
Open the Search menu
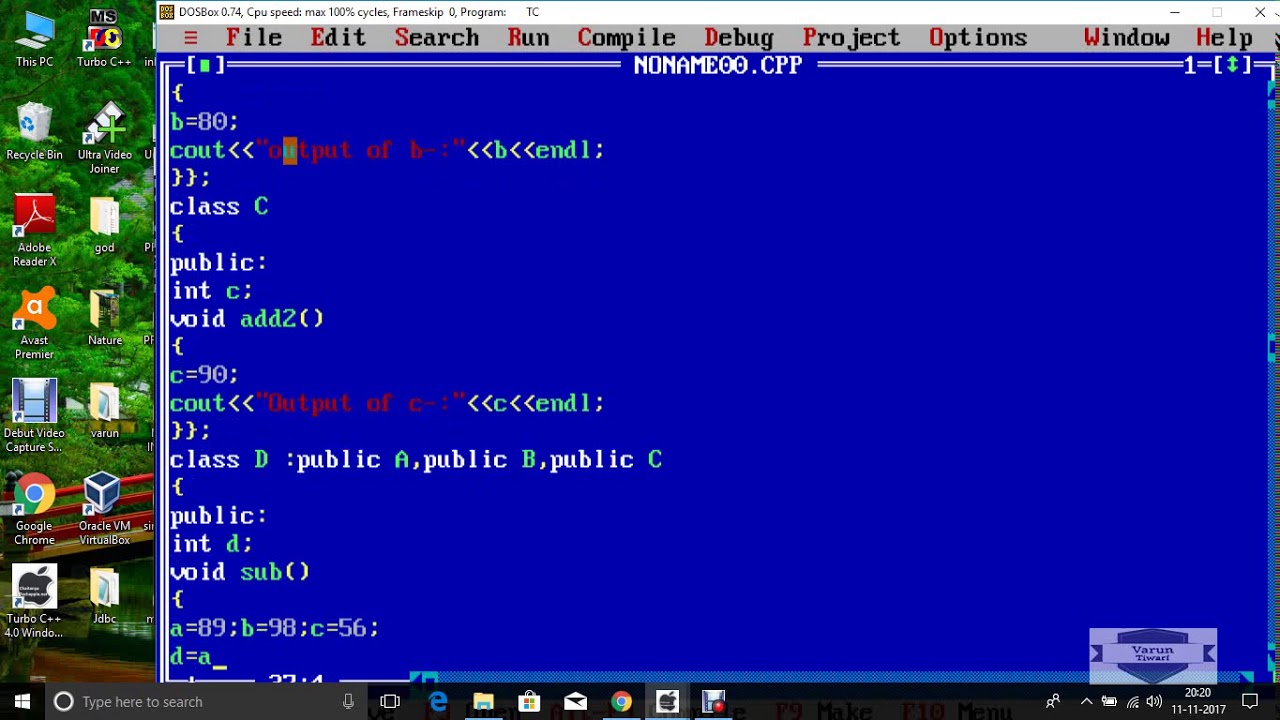437,38
